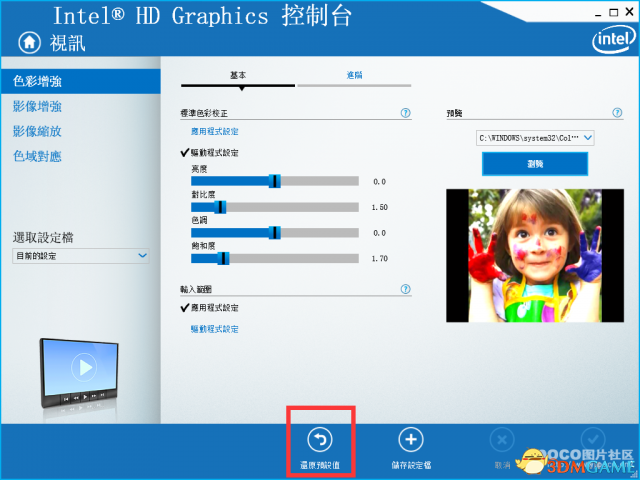Click the 對比度 contrast slider
The height and width of the screenshot is (480, 640).
[275, 207]
